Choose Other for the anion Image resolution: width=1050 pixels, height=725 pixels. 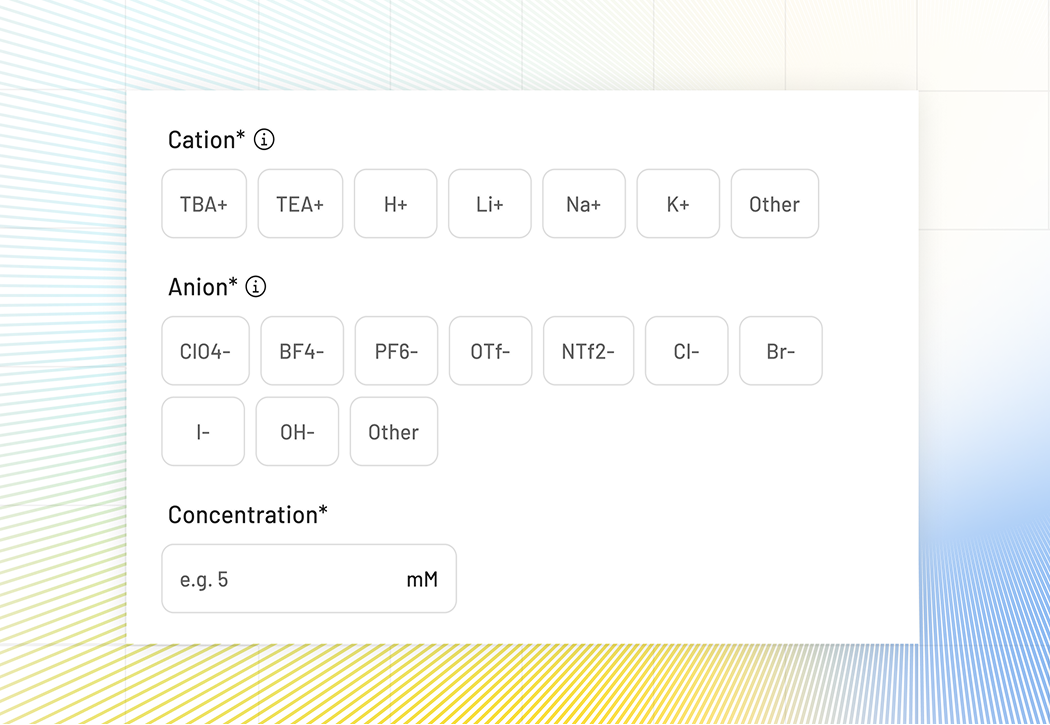tap(393, 432)
